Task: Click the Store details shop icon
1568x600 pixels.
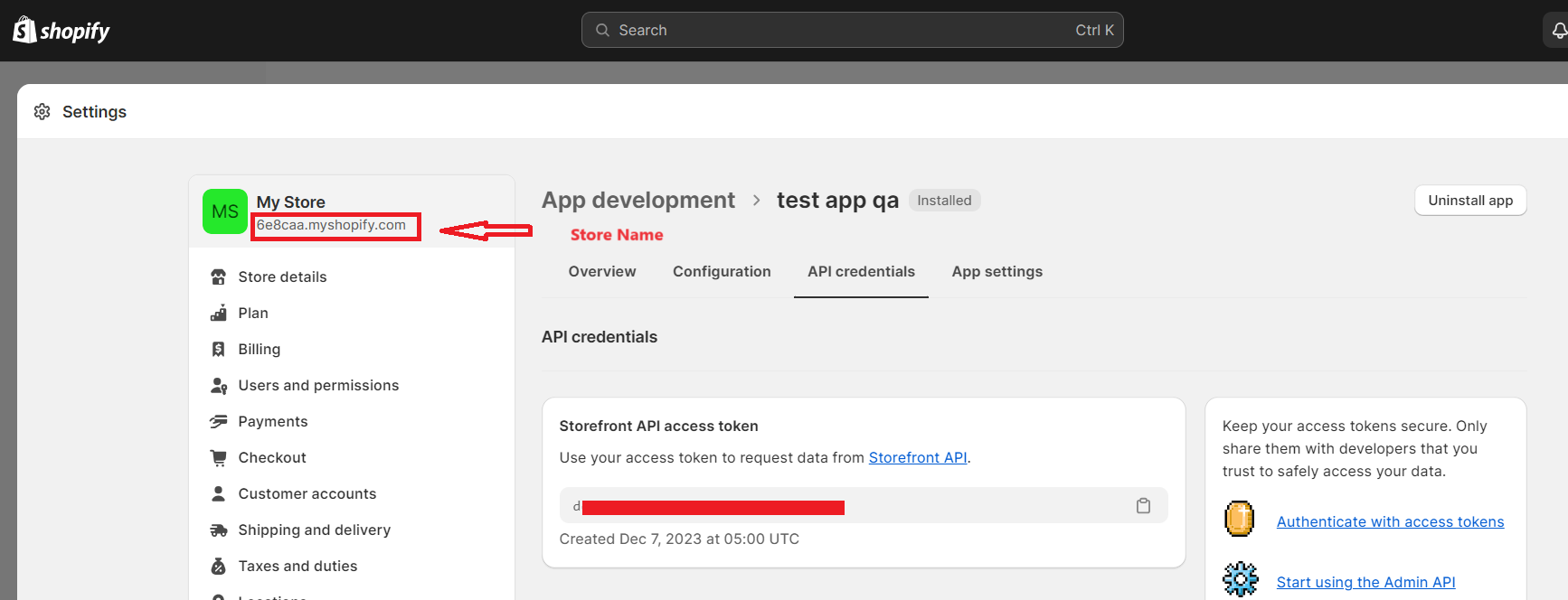Action: [x=218, y=277]
